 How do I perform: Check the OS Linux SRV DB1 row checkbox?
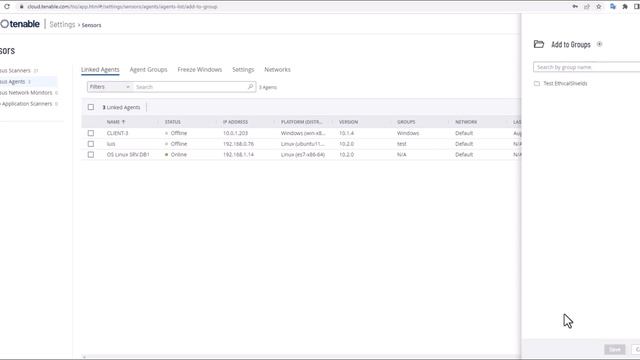pyautogui.click(x=91, y=154)
